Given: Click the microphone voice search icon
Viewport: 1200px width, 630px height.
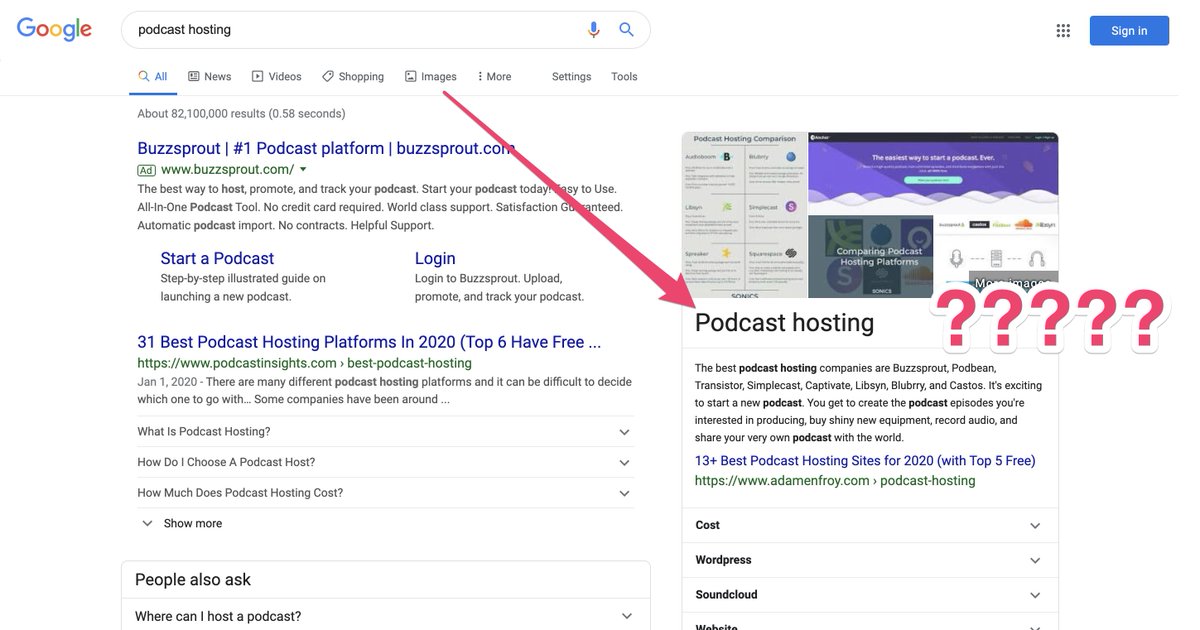Looking at the screenshot, I should pyautogui.click(x=594, y=30).
